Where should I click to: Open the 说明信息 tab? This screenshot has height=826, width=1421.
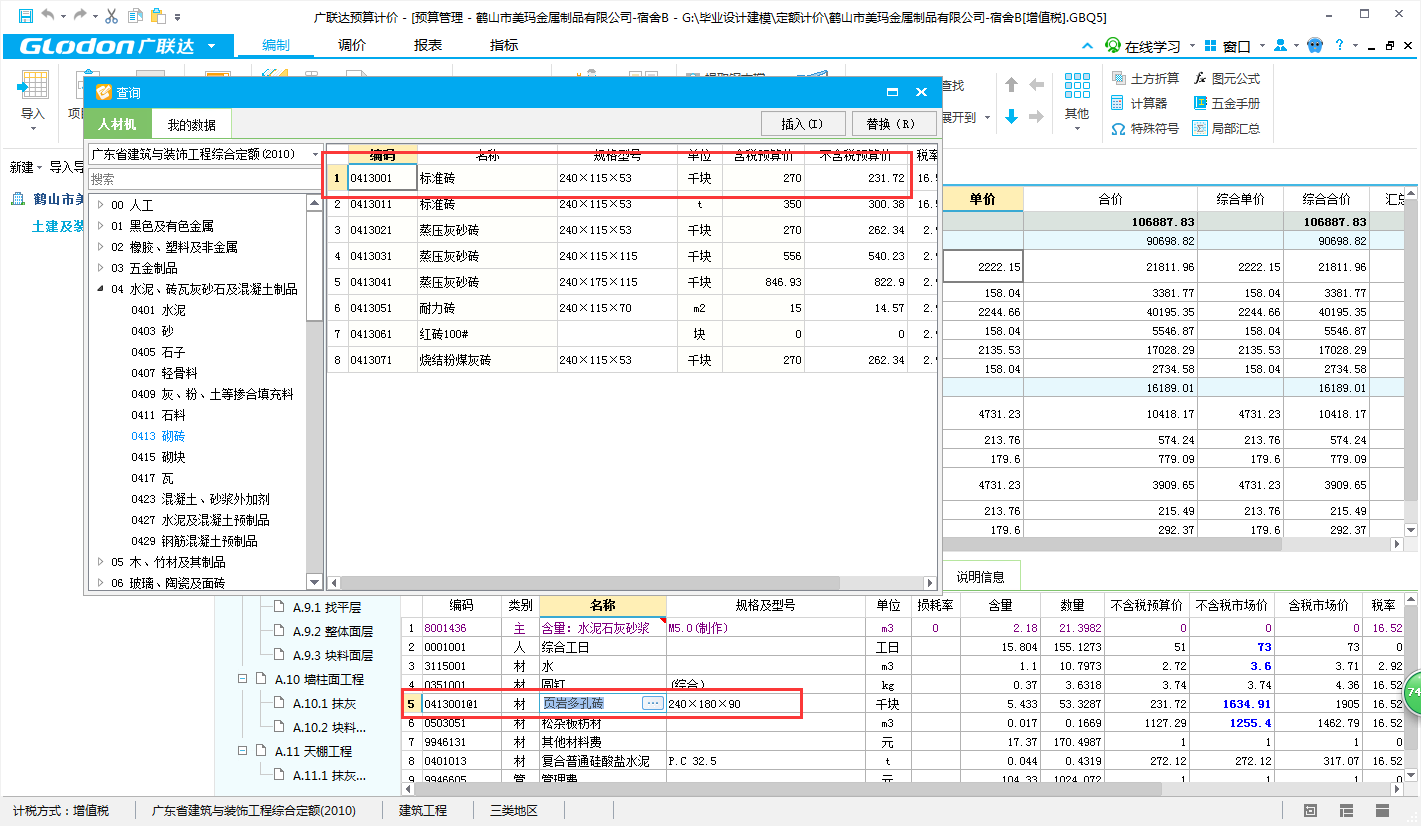pos(981,576)
